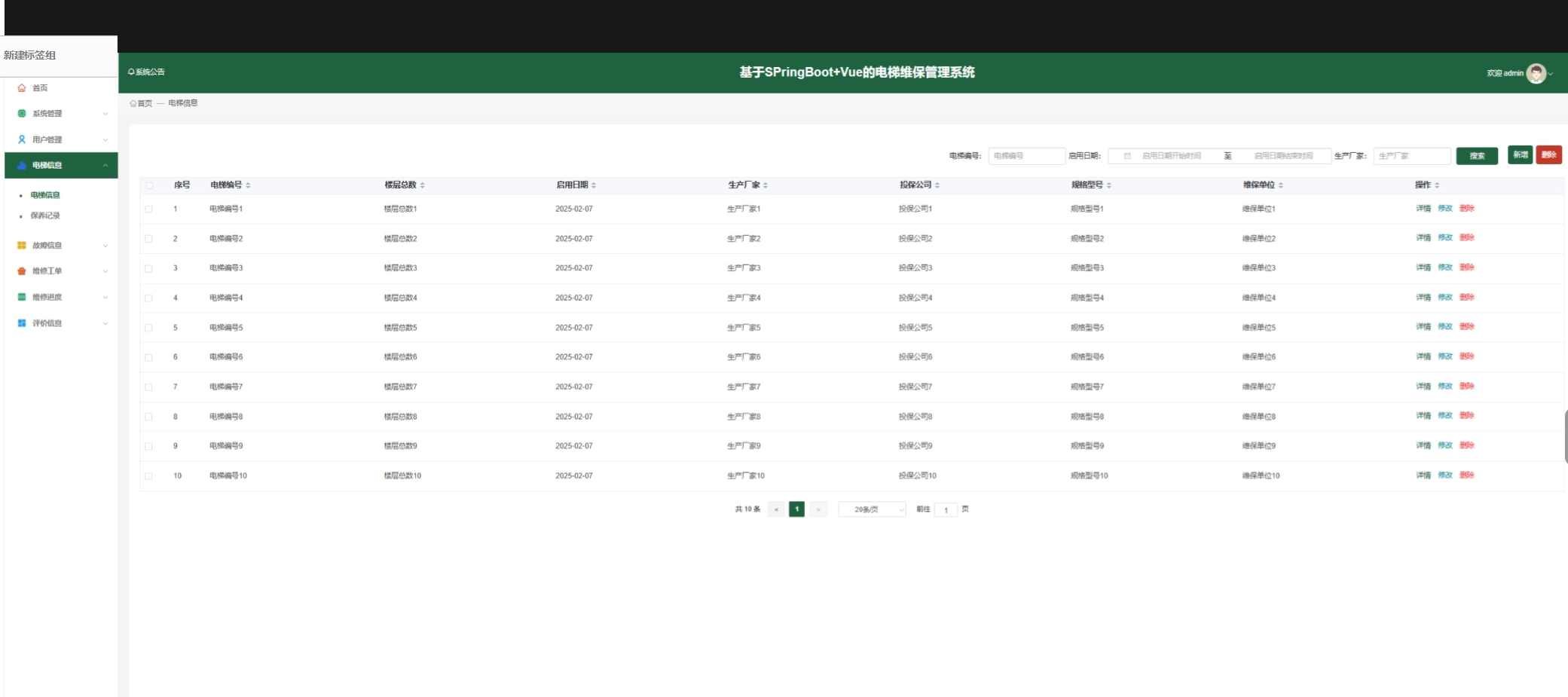Screen dimensions: 1568x697
Task: Click the admin user avatar
Action: [1536, 73]
